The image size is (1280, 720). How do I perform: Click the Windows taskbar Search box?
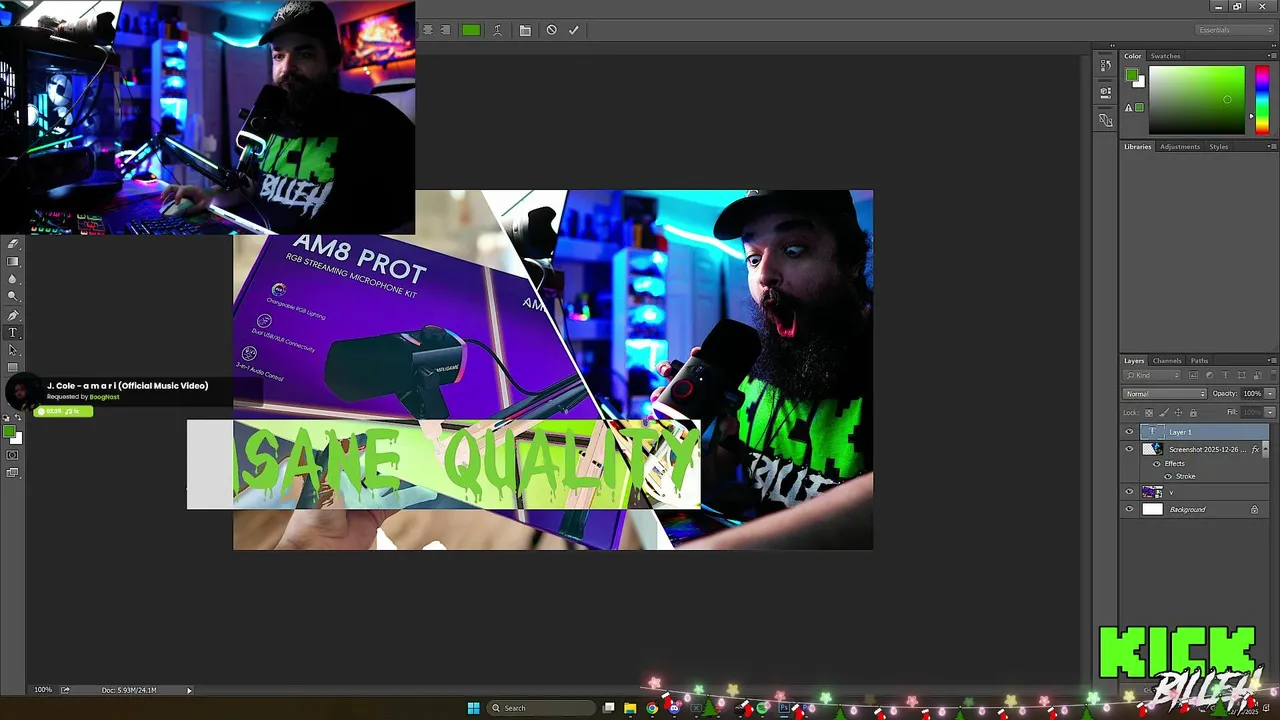[x=540, y=708]
